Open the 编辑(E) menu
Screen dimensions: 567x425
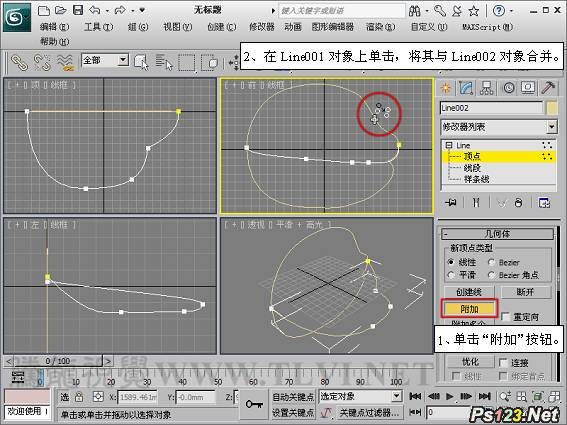[54, 27]
